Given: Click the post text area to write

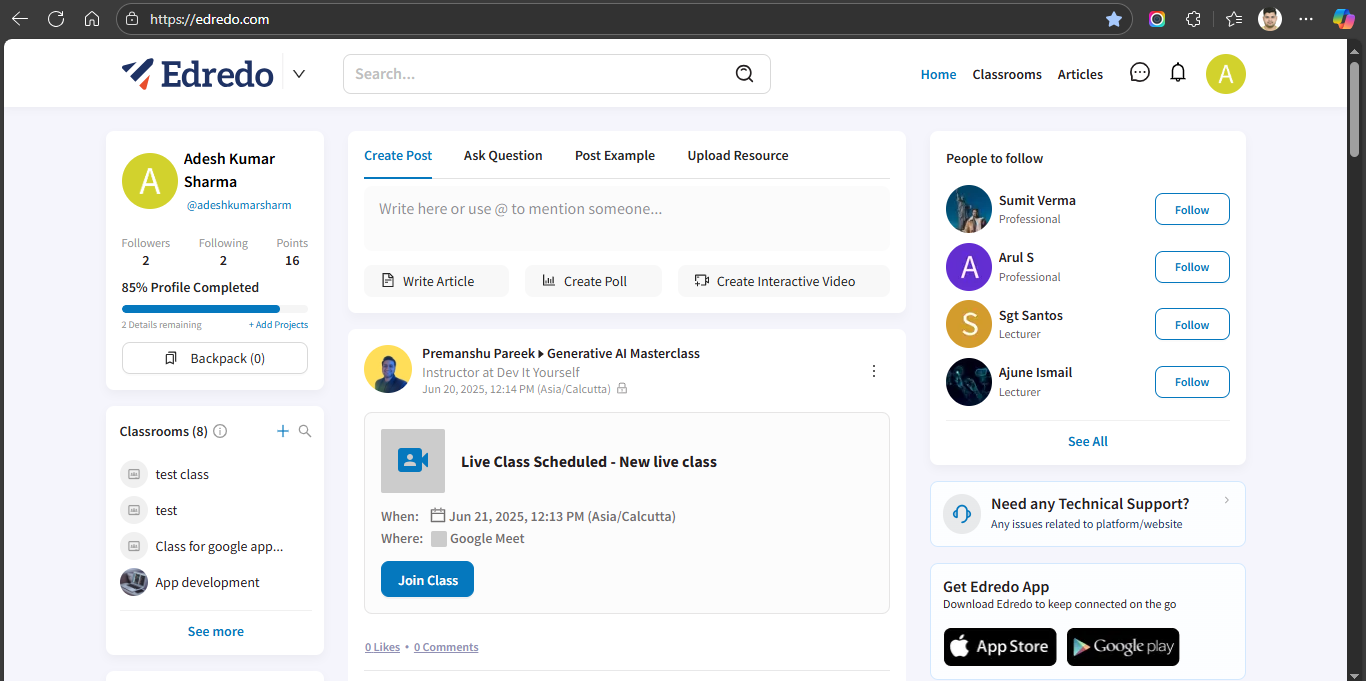Looking at the screenshot, I should [x=626, y=218].
